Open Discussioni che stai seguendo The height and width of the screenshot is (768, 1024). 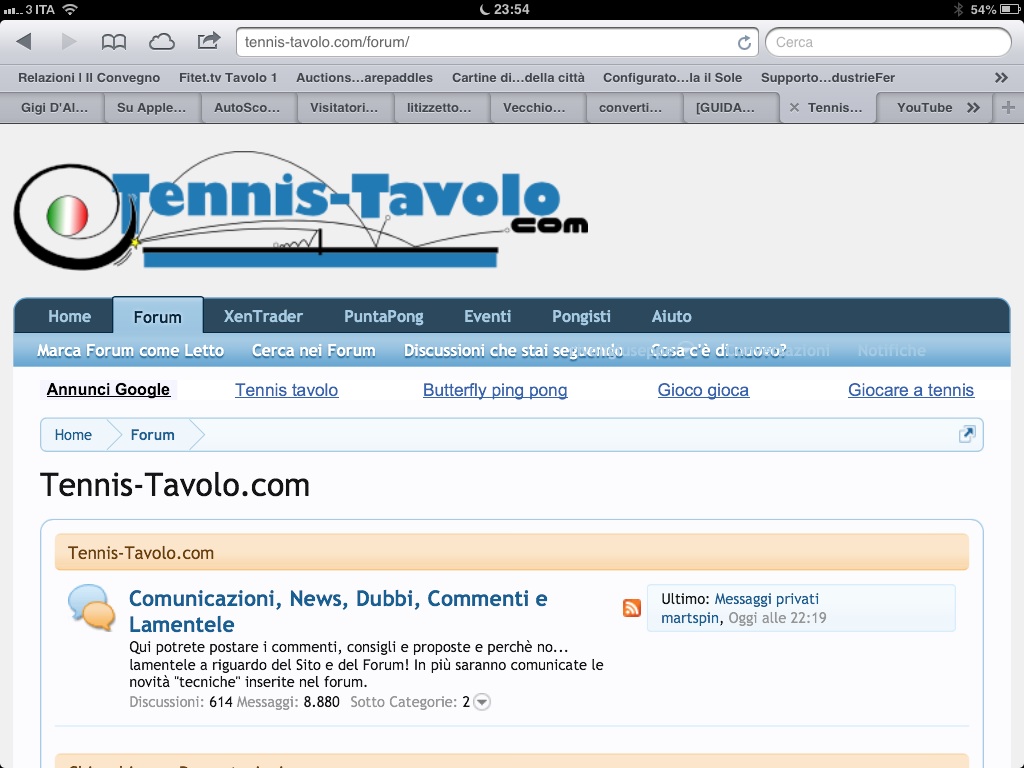[513, 351]
